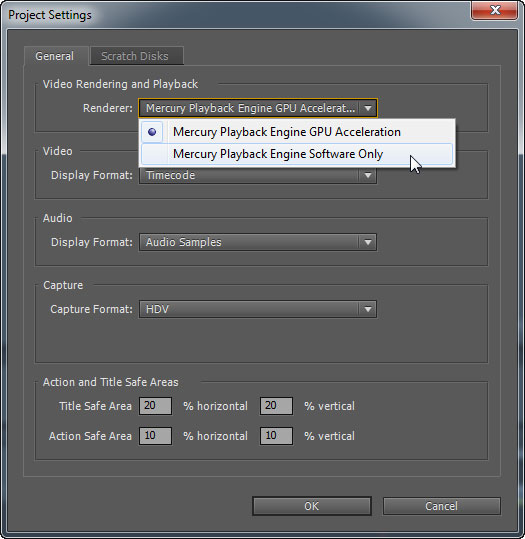Image resolution: width=525 pixels, height=539 pixels.
Task: Click Action Safe Area horizontal percent field
Action: [155, 436]
